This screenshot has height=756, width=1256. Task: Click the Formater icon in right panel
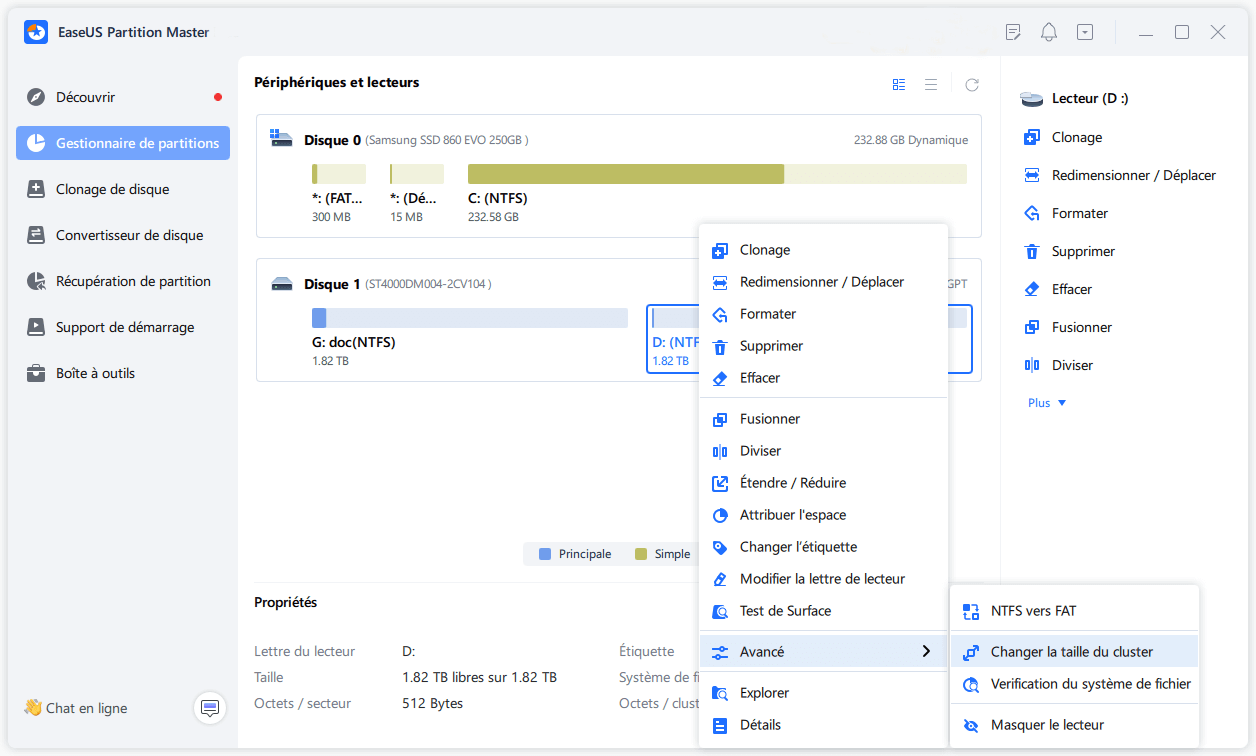(1032, 213)
